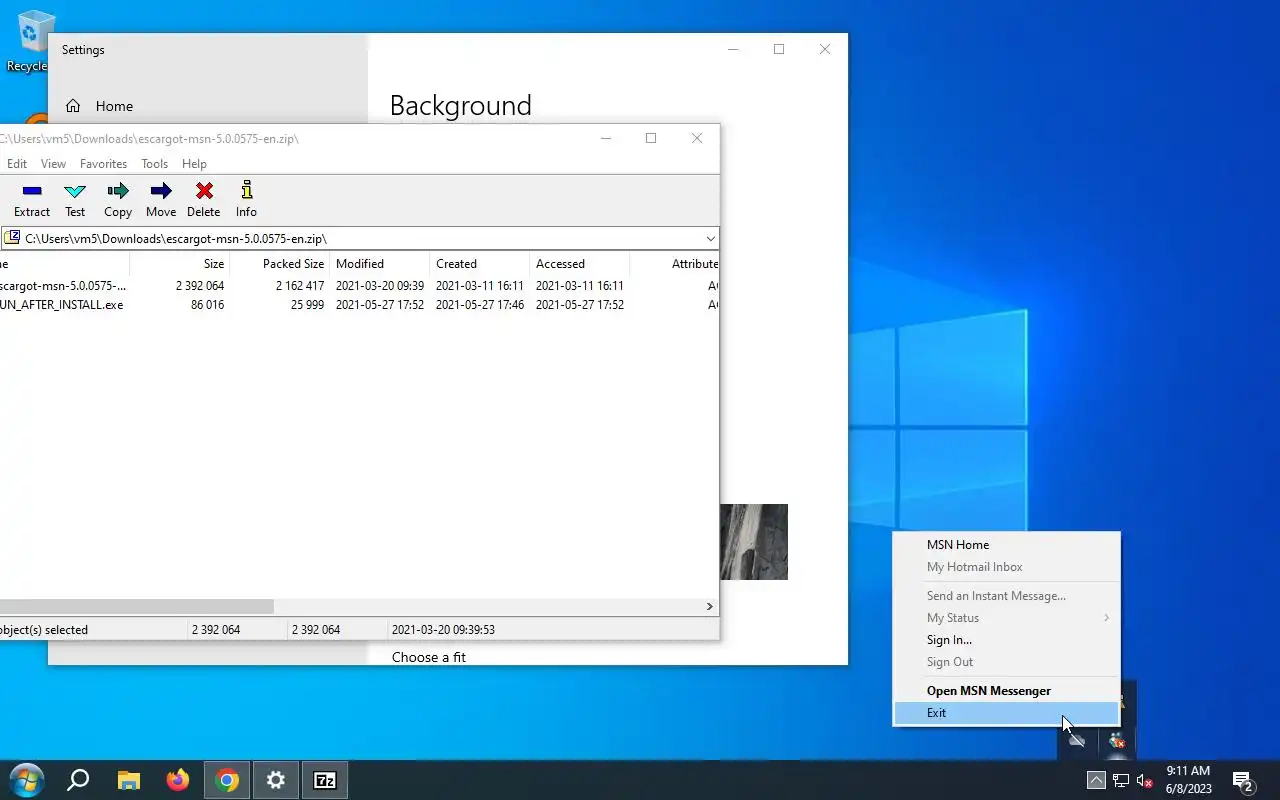Open the notification center icon
Image resolution: width=1280 pixels, height=800 pixels.
pyautogui.click(x=1243, y=781)
